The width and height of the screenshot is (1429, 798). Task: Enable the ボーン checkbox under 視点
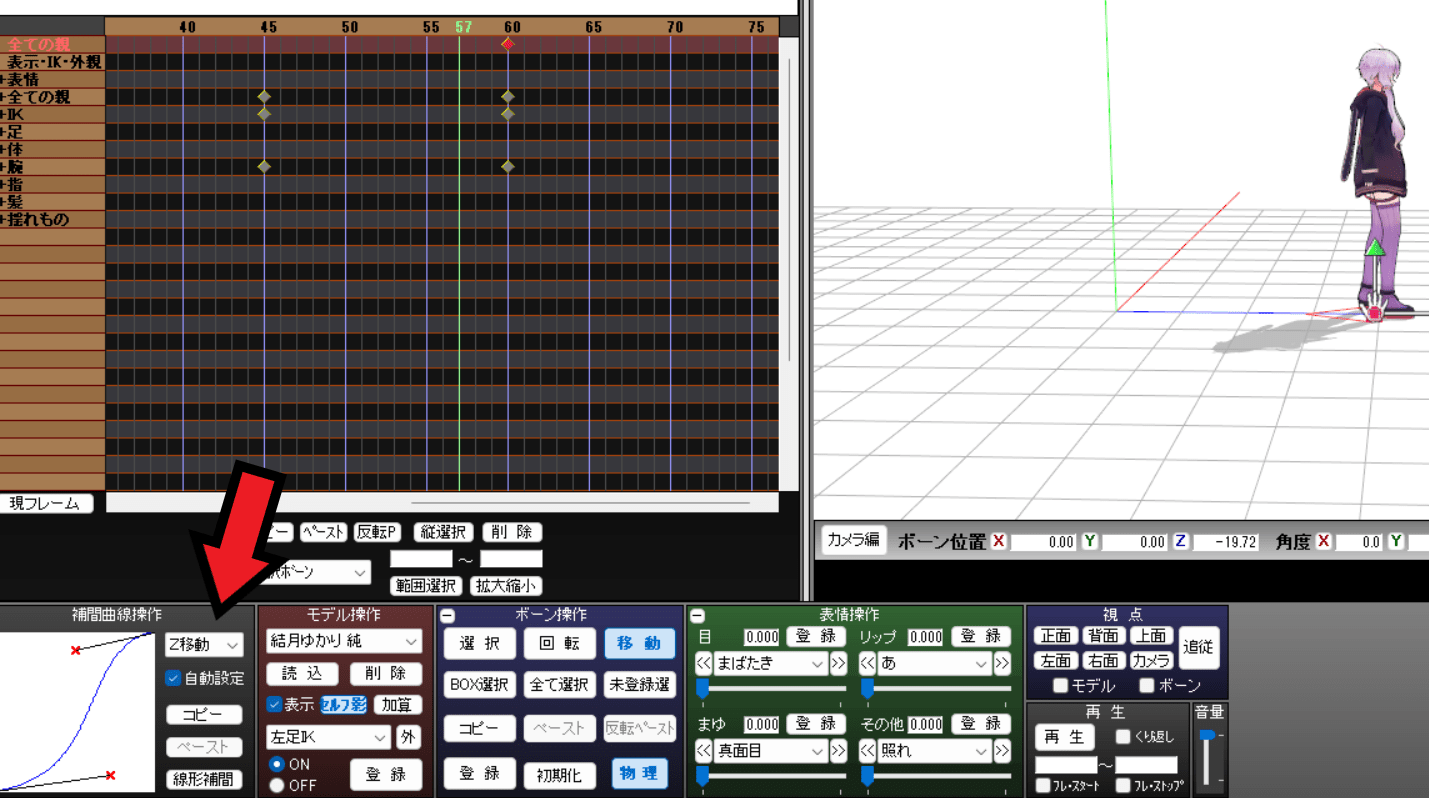coord(1147,686)
